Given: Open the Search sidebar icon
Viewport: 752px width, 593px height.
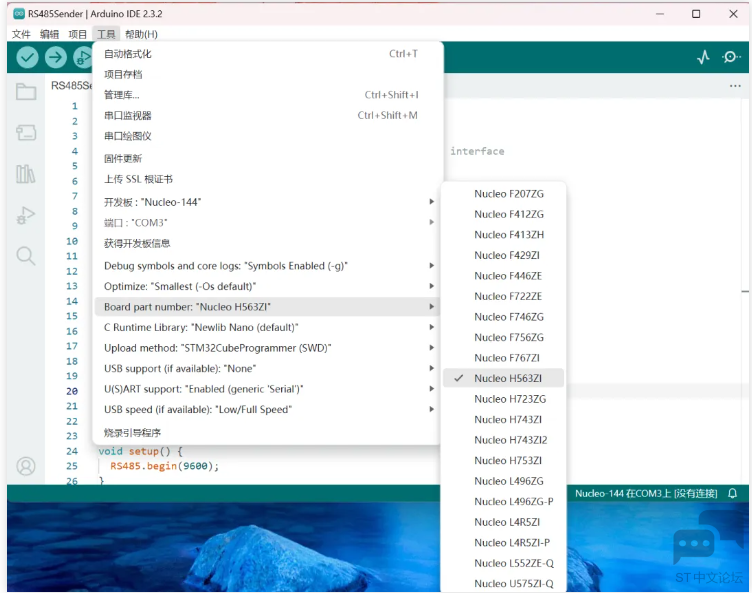Looking at the screenshot, I should pos(26,256).
